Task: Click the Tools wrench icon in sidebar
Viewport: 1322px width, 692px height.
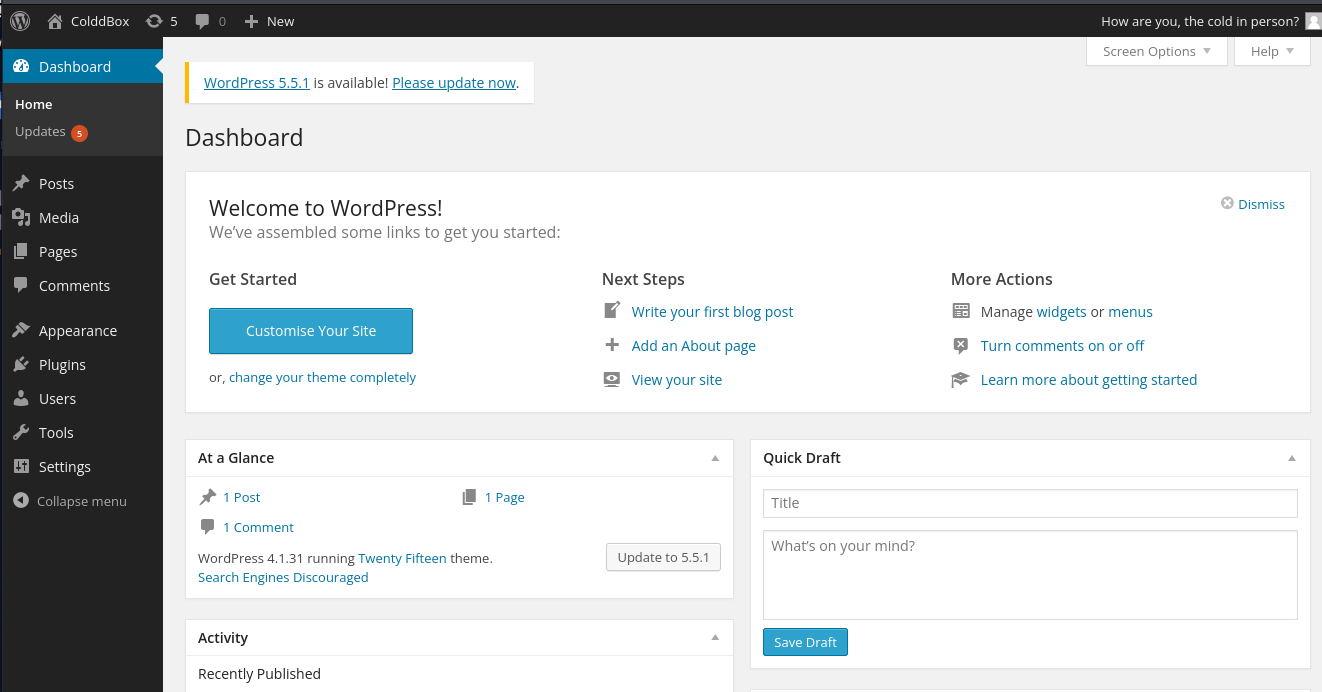Action: (20, 432)
